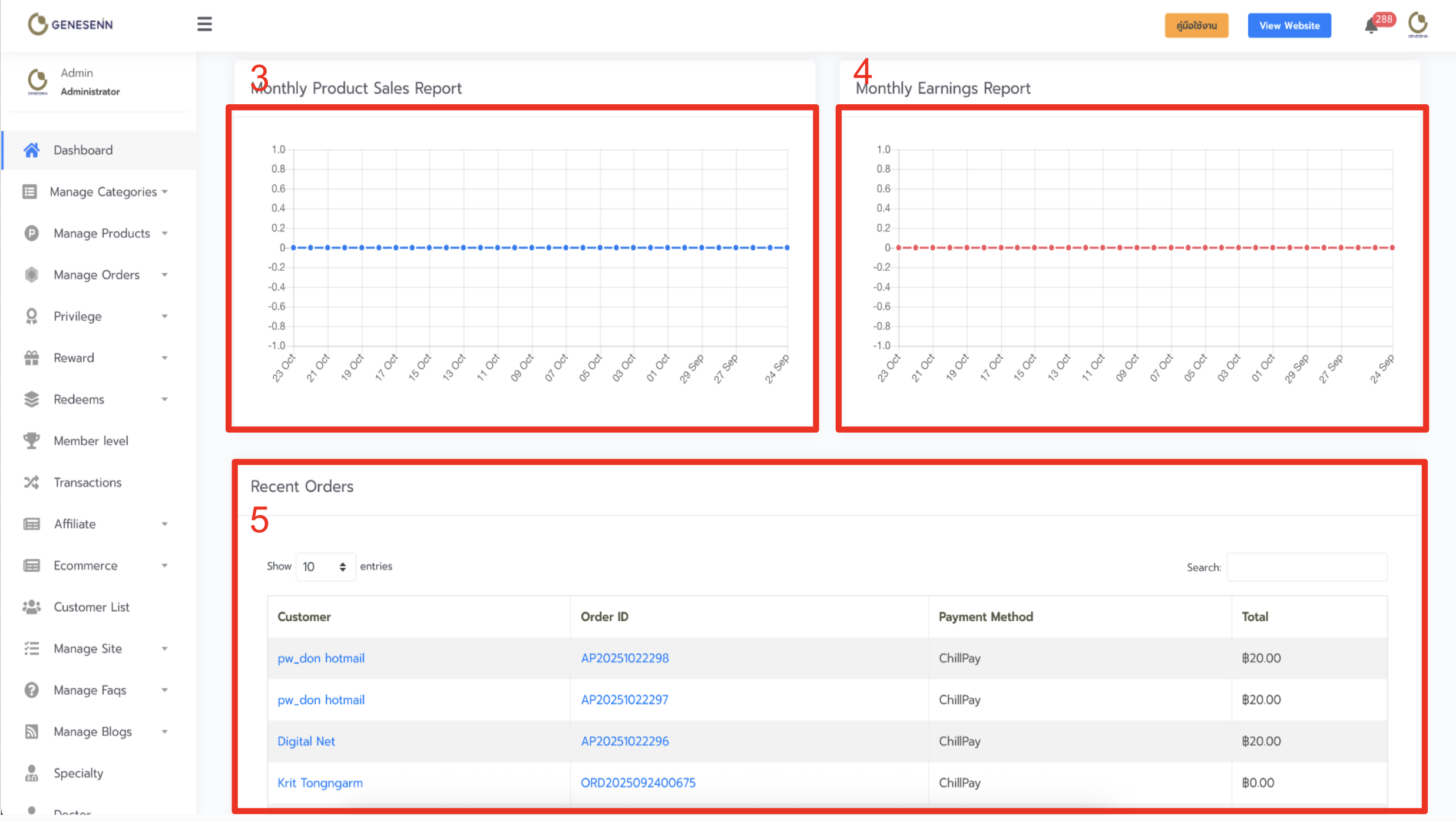Open Specialty in the sidebar

coord(78,773)
